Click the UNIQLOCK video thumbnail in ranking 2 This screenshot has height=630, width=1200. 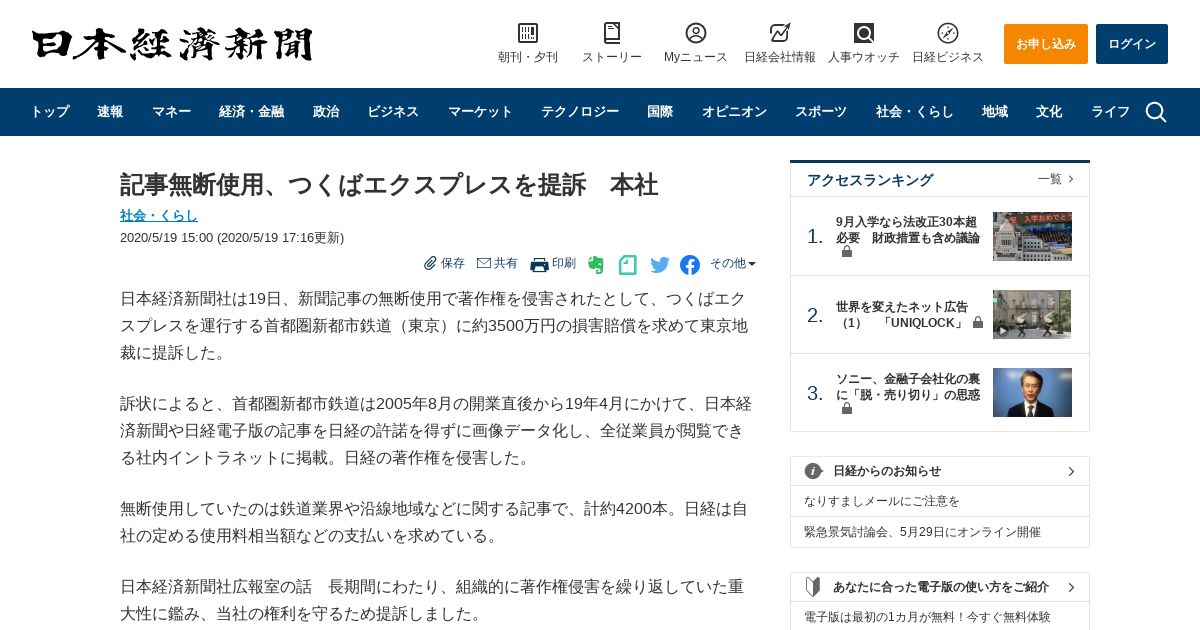pyautogui.click(x=1032, y=315)
